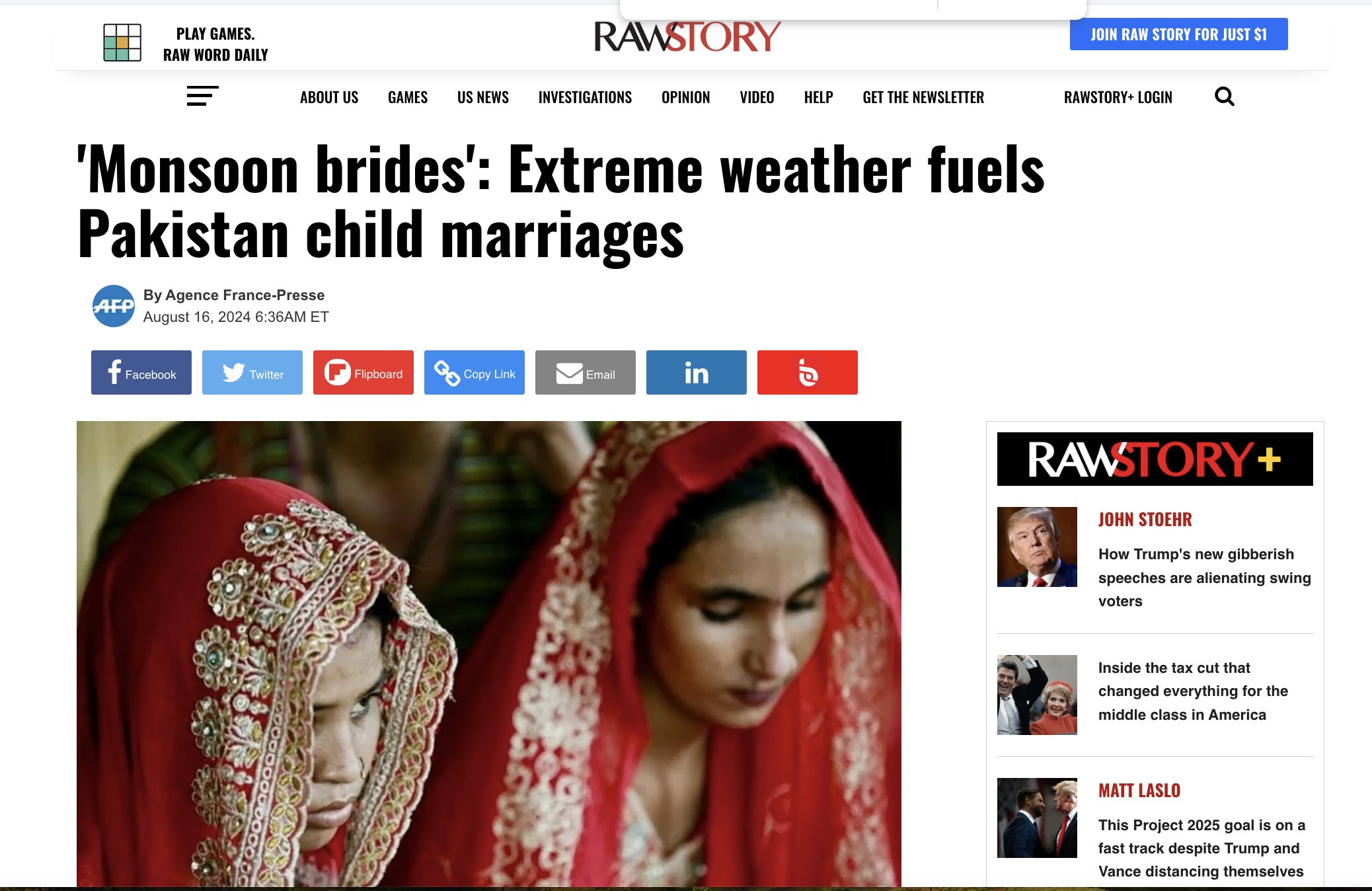
Task: Open the US News menu item
Action: [x=483, y=97]
